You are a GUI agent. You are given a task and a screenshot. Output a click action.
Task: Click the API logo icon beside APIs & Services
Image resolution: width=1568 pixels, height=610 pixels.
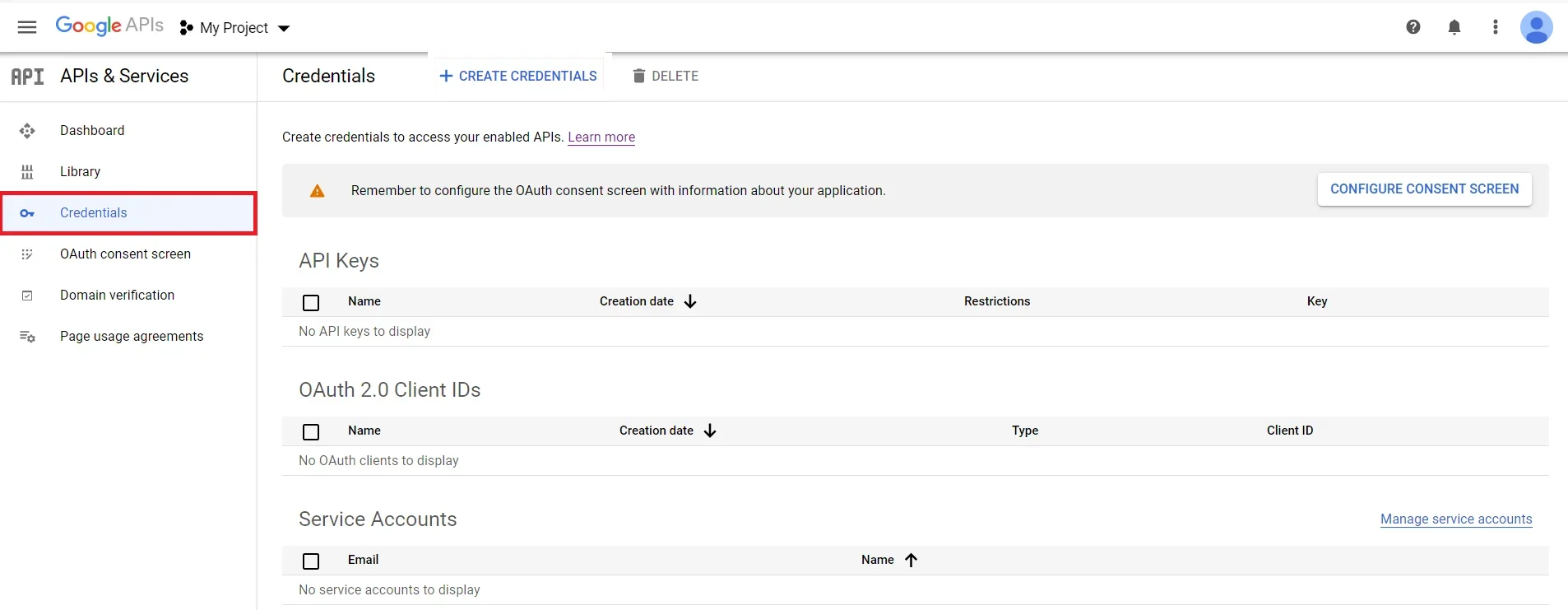27,77
